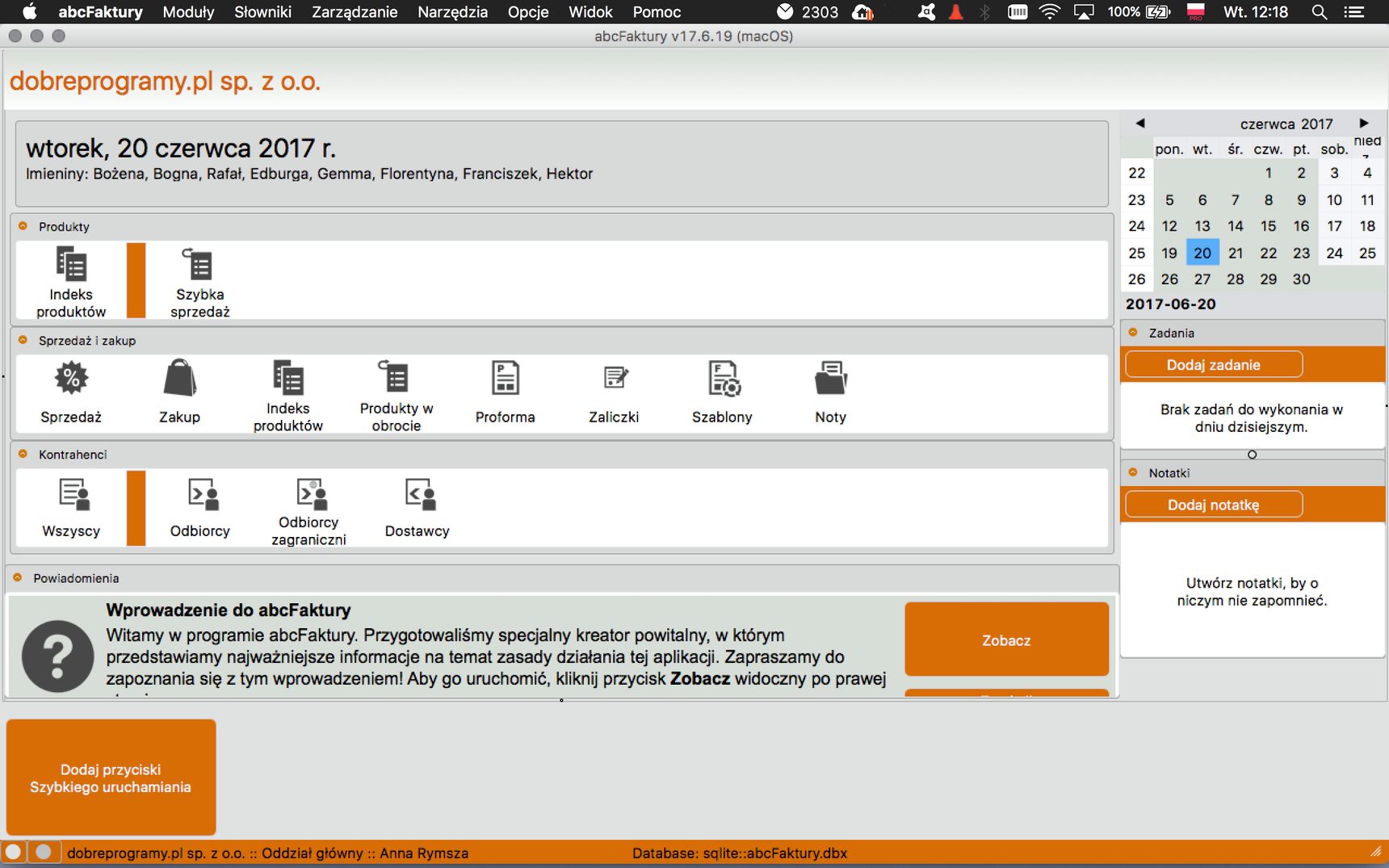Launch Szybka sprzedaż
Screen dimensions: 1389x868
point(199,282)
